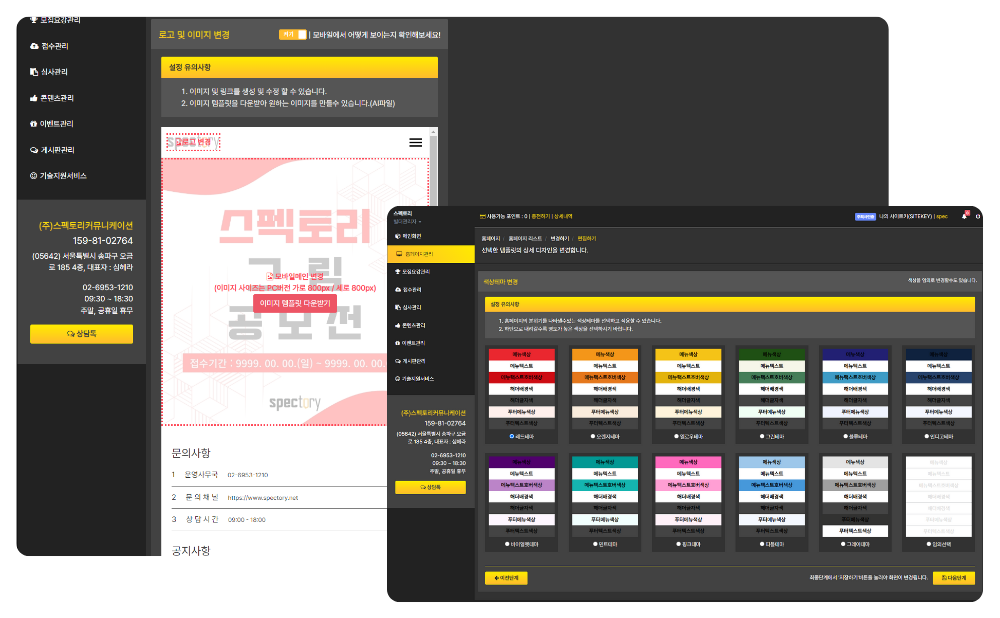1000x618 pixels.
Task: Pick the red 메뉴색상 swatch in the red theme
Action: pos(521,355)
